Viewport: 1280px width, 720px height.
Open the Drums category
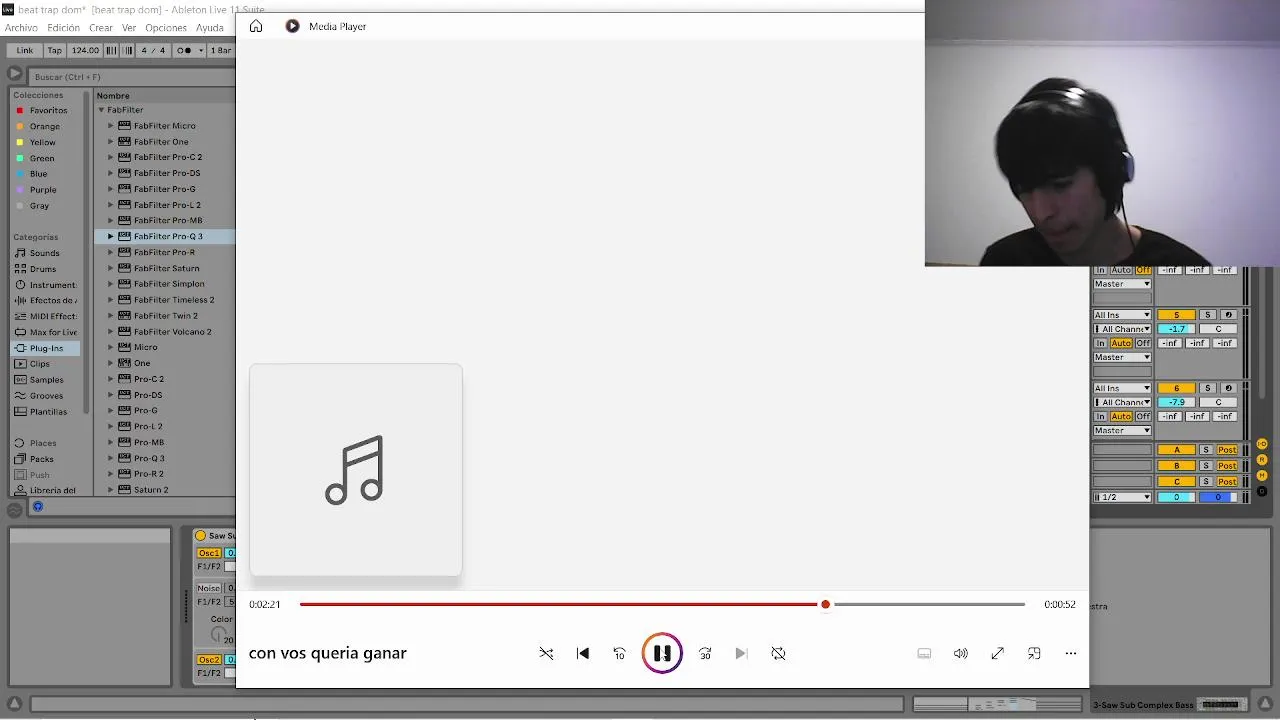coord(43,269)
